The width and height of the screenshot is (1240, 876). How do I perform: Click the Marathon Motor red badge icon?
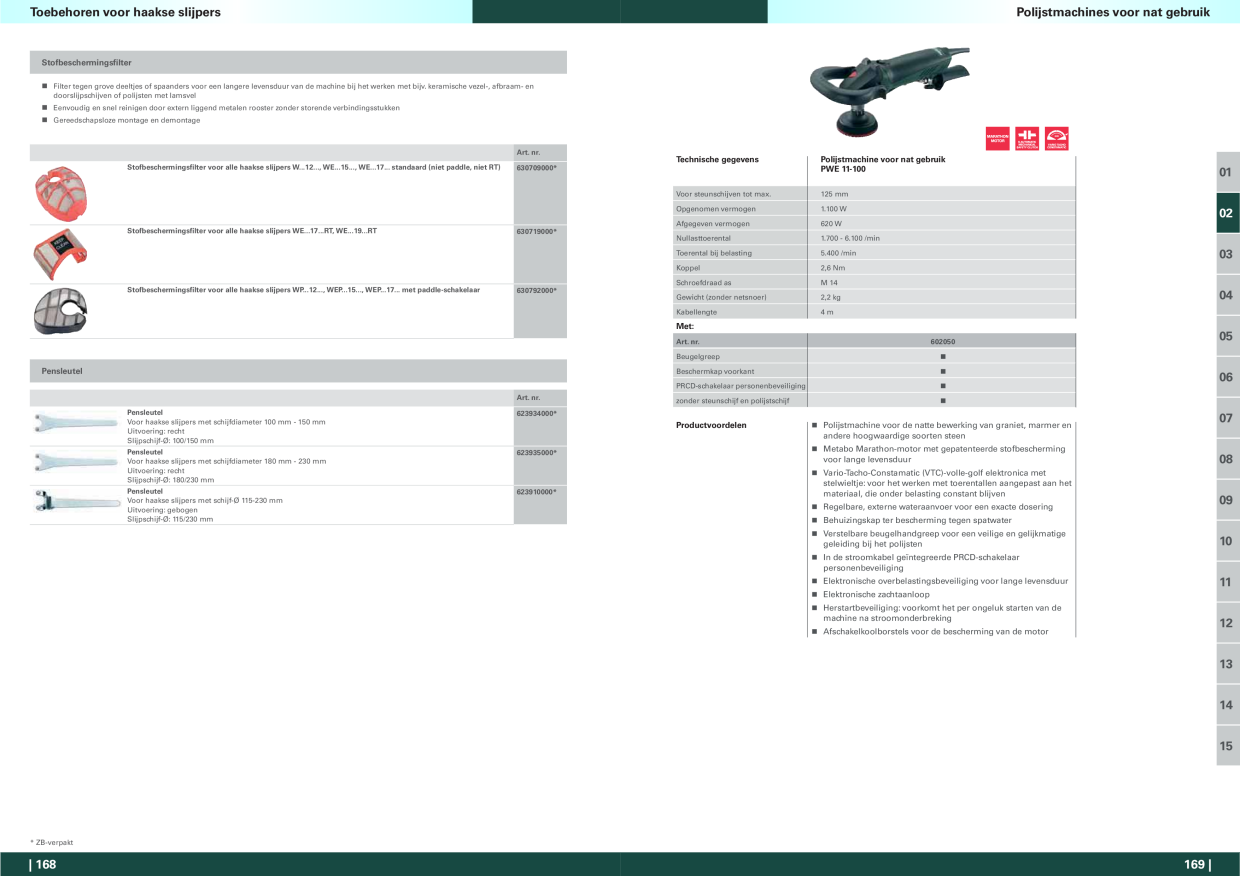(997, 139)
